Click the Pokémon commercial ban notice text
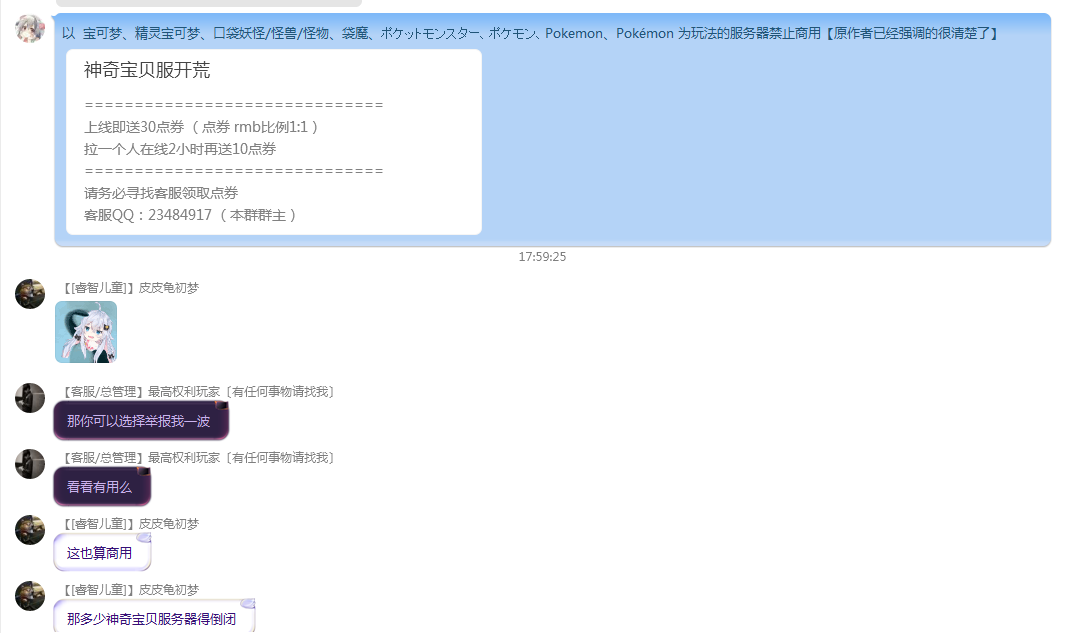 click(x=531, y=33)
